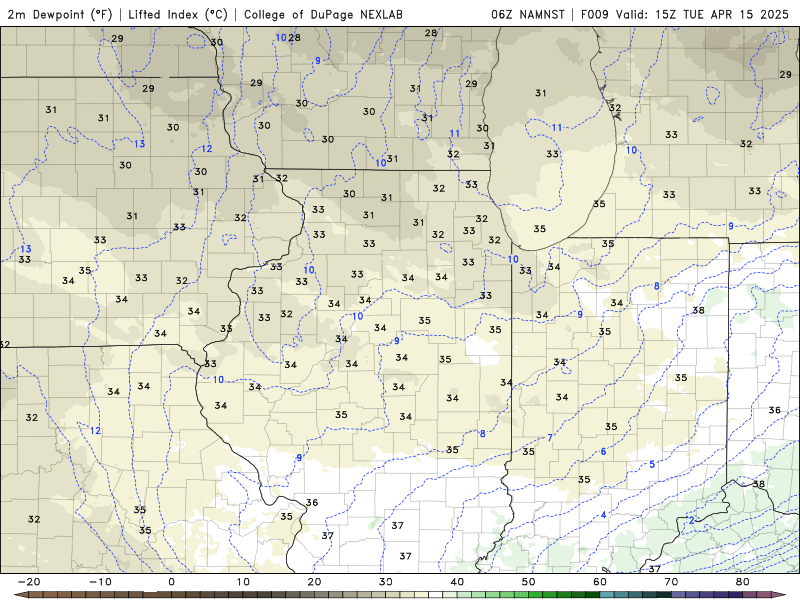The height and width of the screenshot is (600, 800).
Task: Click the blue lifted index contour label "2"
Action: (692, 520)
